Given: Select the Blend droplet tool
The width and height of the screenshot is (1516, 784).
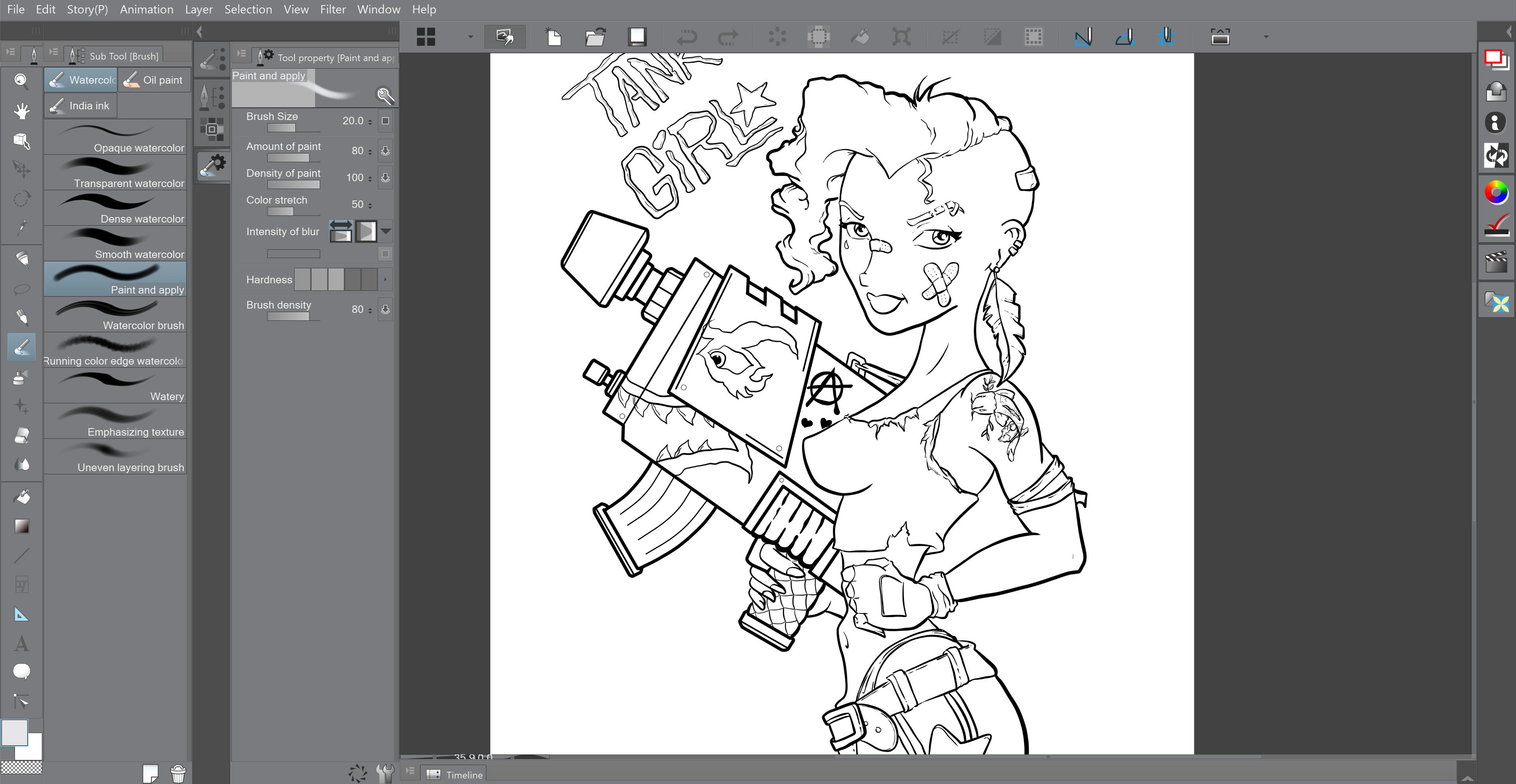Looking at the screenshot, I should point(21,465).
